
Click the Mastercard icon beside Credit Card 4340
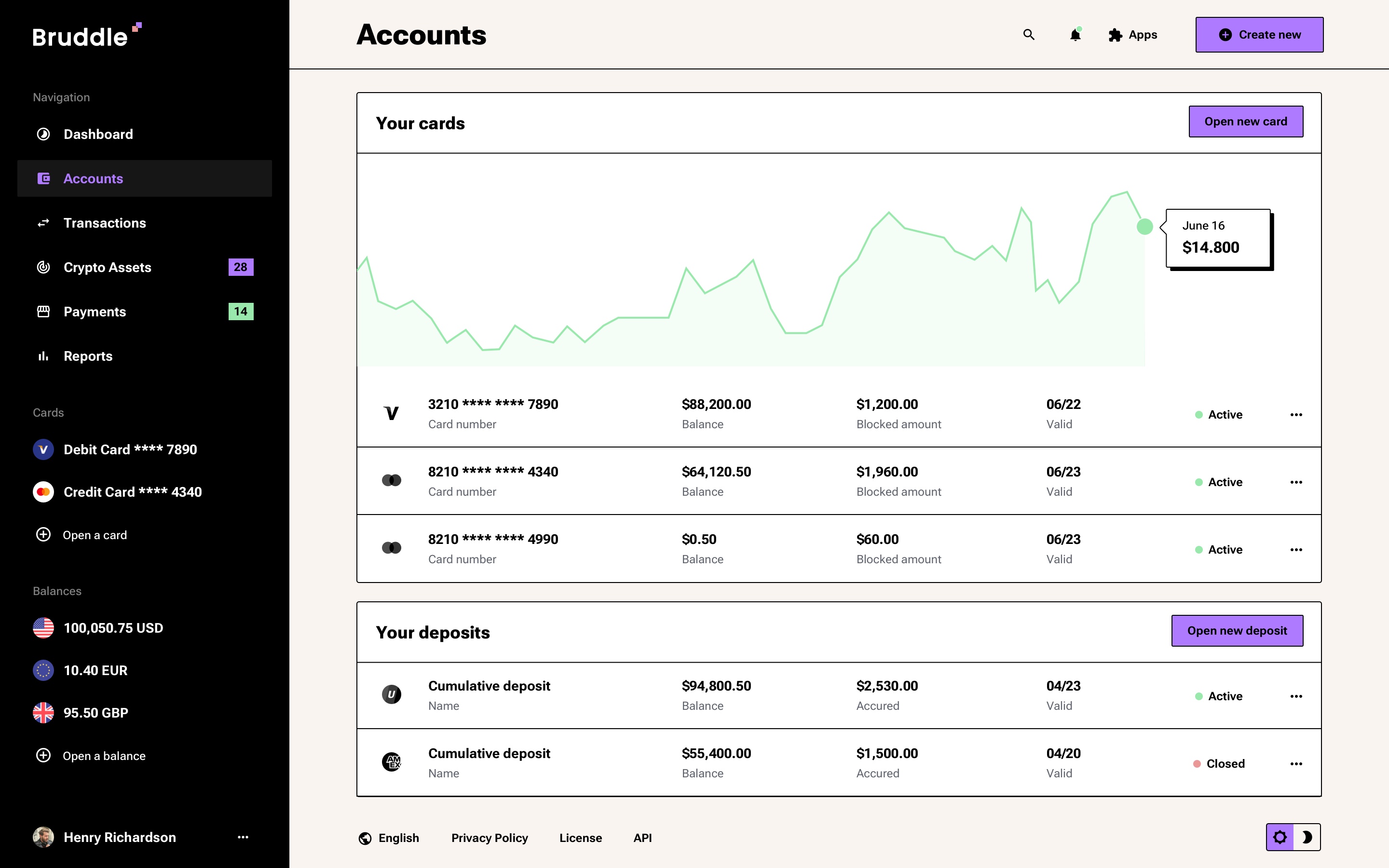click(x=43, y=492)
